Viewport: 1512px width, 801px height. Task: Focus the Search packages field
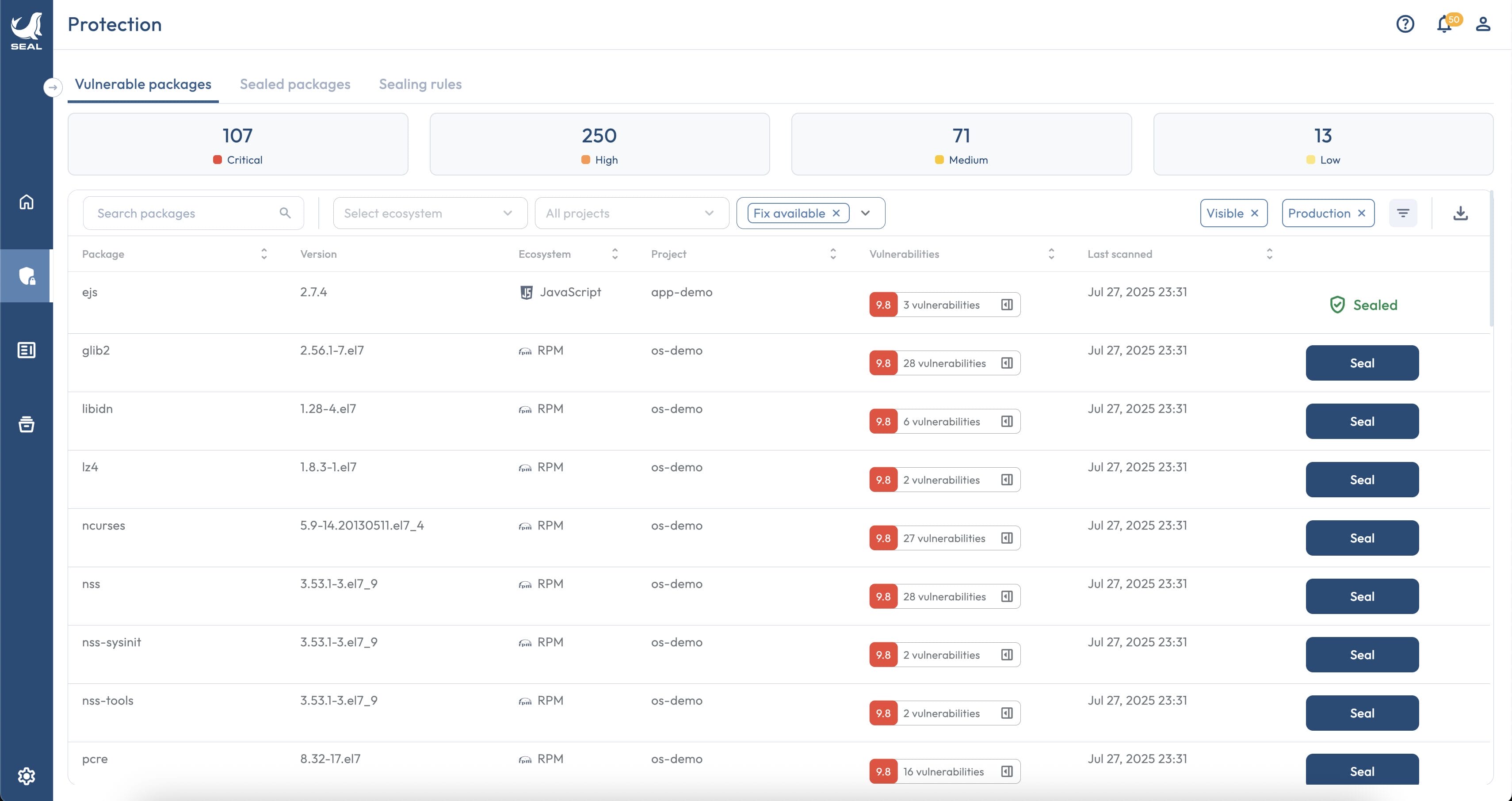tap(194, 213)
